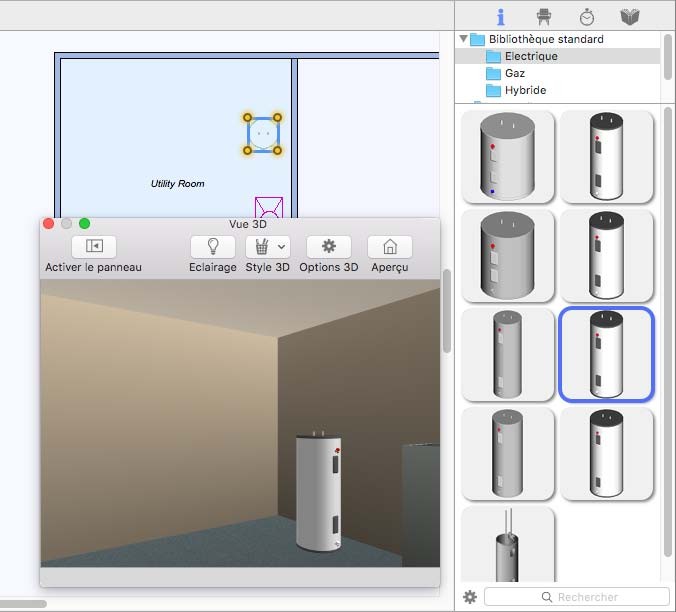
Task: Toggle Activer le panneau button
Action: 94,247
